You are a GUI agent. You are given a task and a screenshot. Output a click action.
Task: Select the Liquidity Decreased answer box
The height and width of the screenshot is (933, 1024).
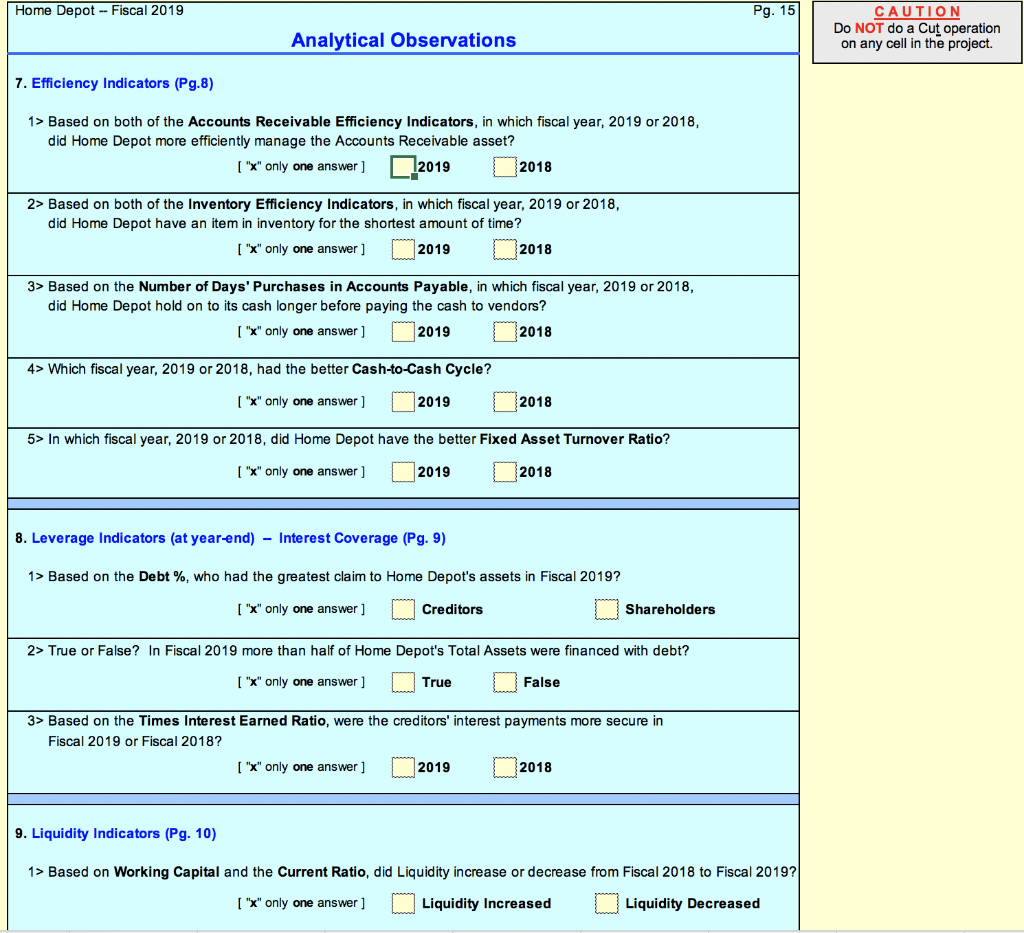pyautogui.click(x=607, y=904)
